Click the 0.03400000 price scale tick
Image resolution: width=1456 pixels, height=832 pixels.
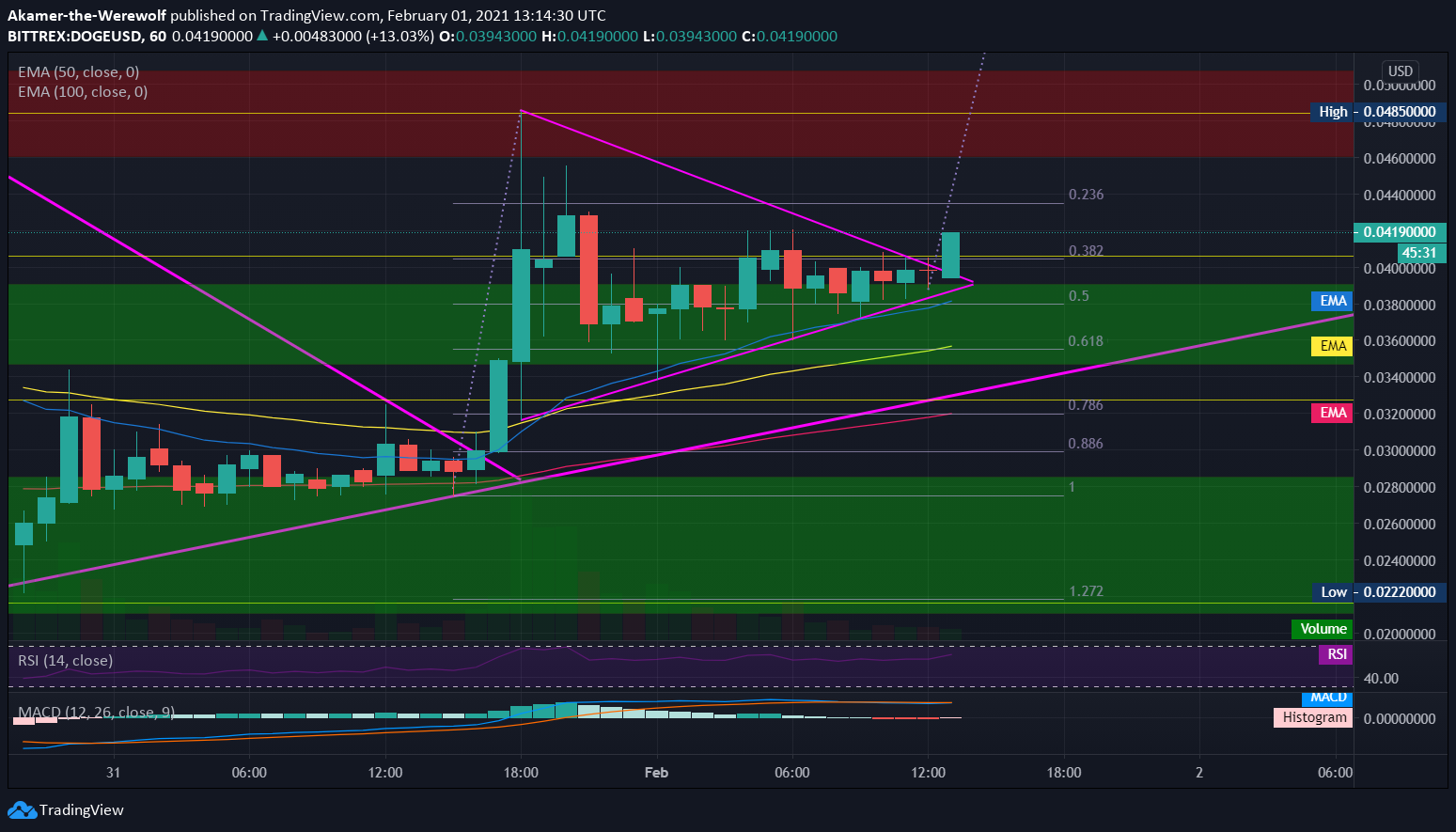1400,378
